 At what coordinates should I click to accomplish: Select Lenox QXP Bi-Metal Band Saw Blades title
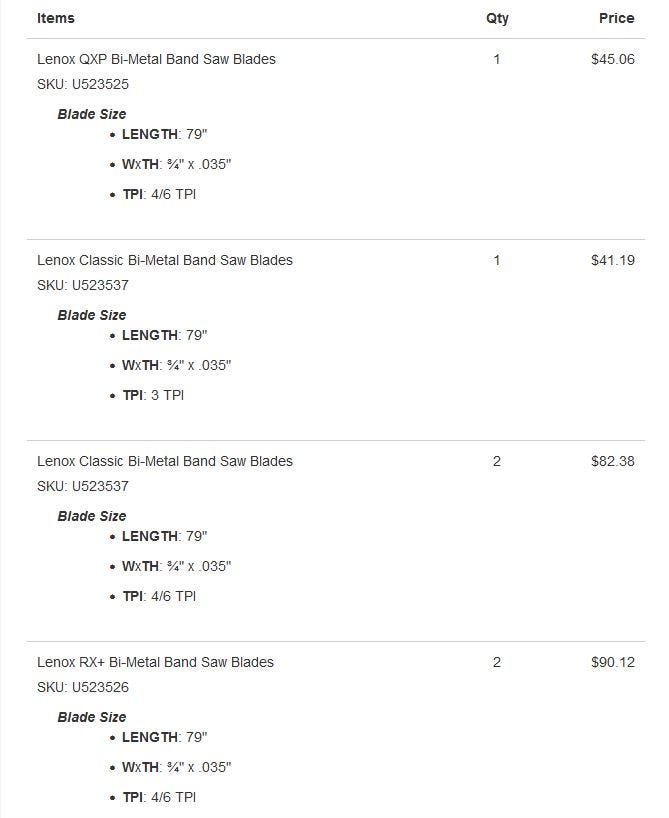(156, 59)
